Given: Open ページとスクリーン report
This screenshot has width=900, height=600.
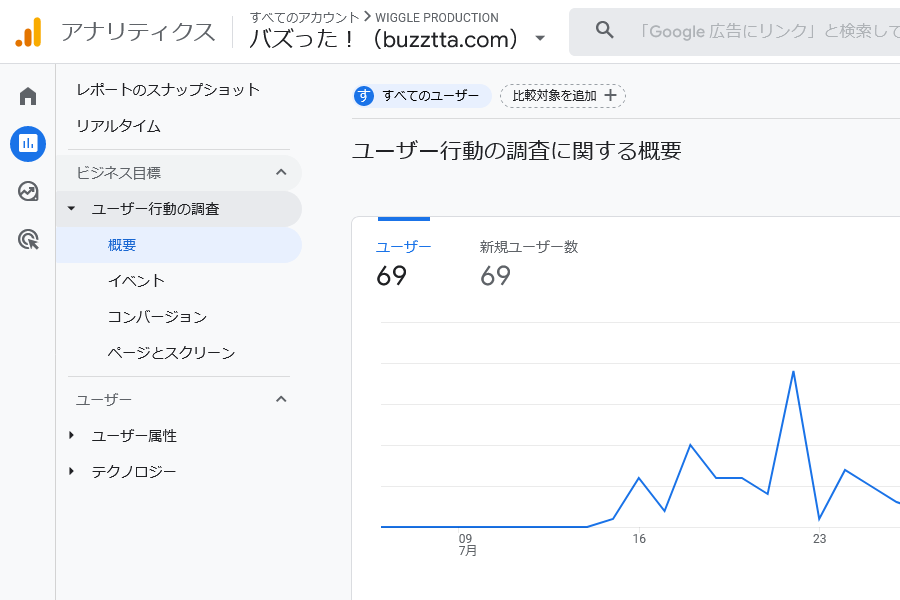Looking at the screenshot, I should pos(171,353).
